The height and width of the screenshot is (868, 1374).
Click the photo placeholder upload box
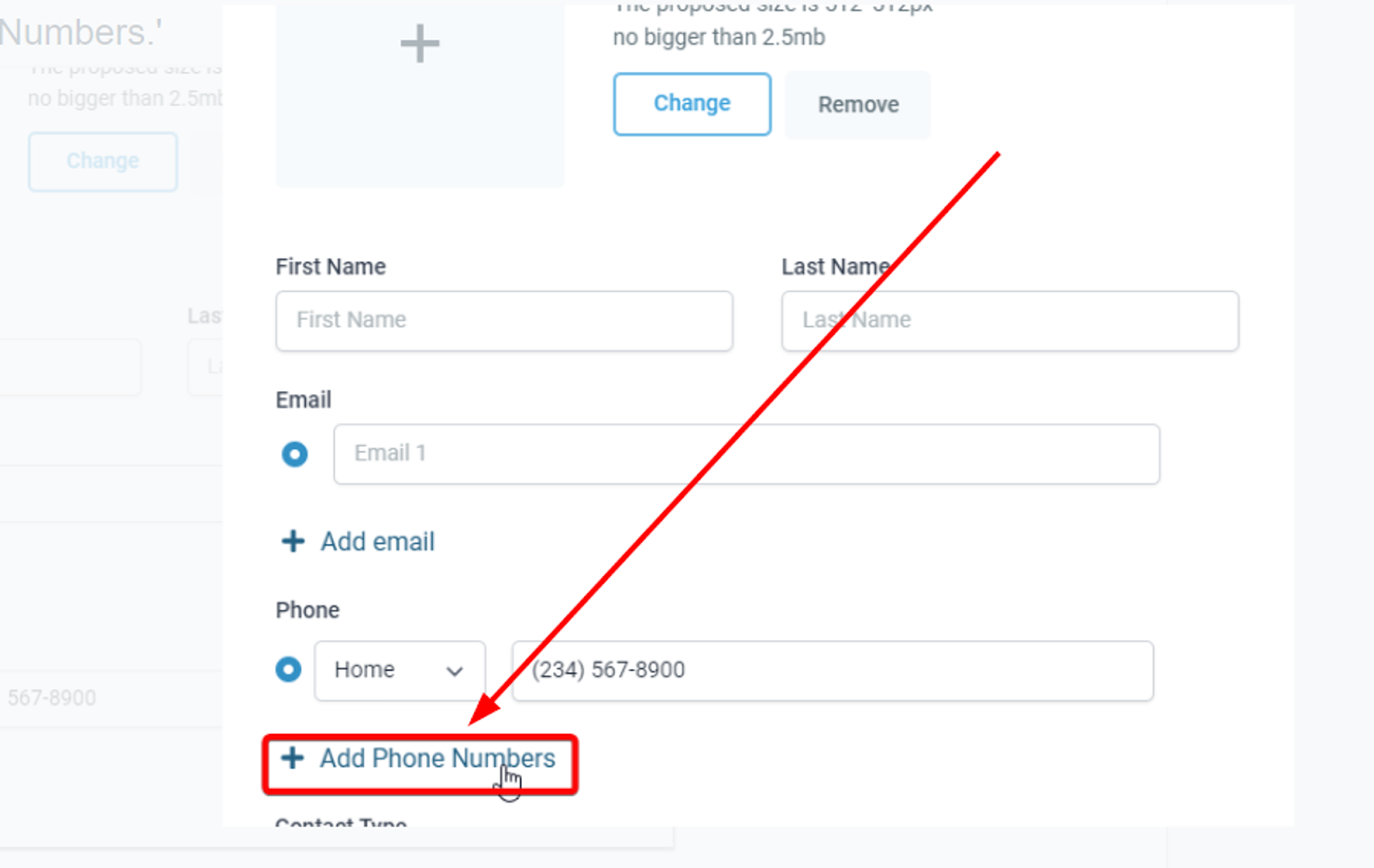pyautogui.click(x=420, y=94)
